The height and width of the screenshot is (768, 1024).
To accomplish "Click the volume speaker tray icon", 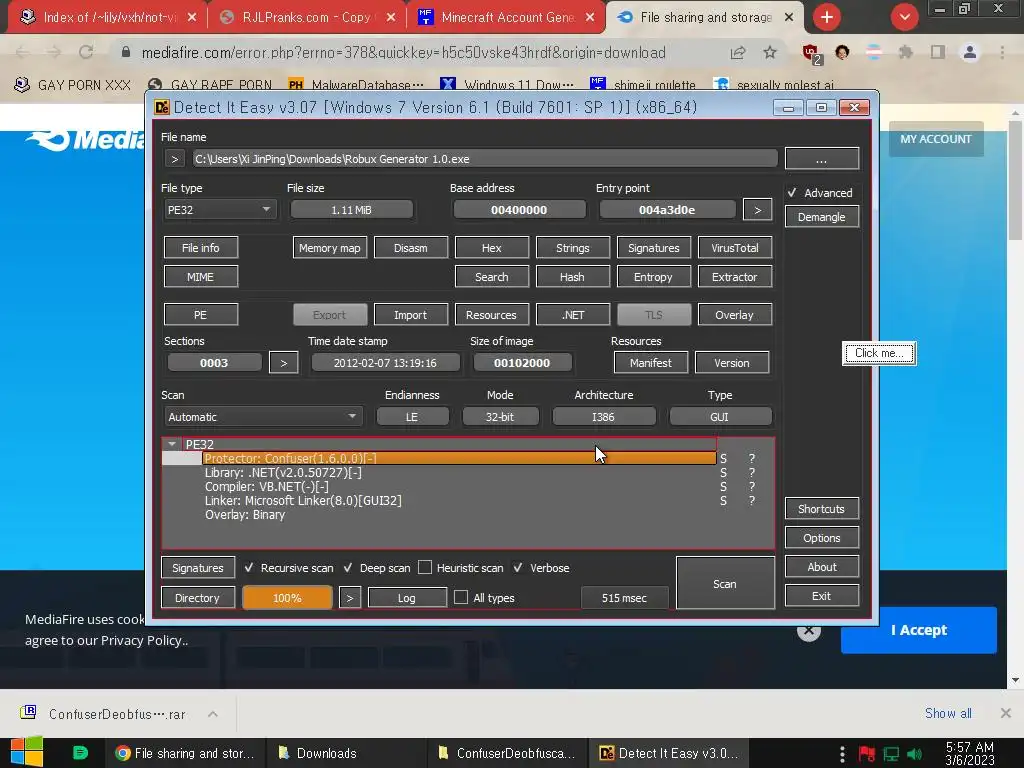I will [915, 754].
